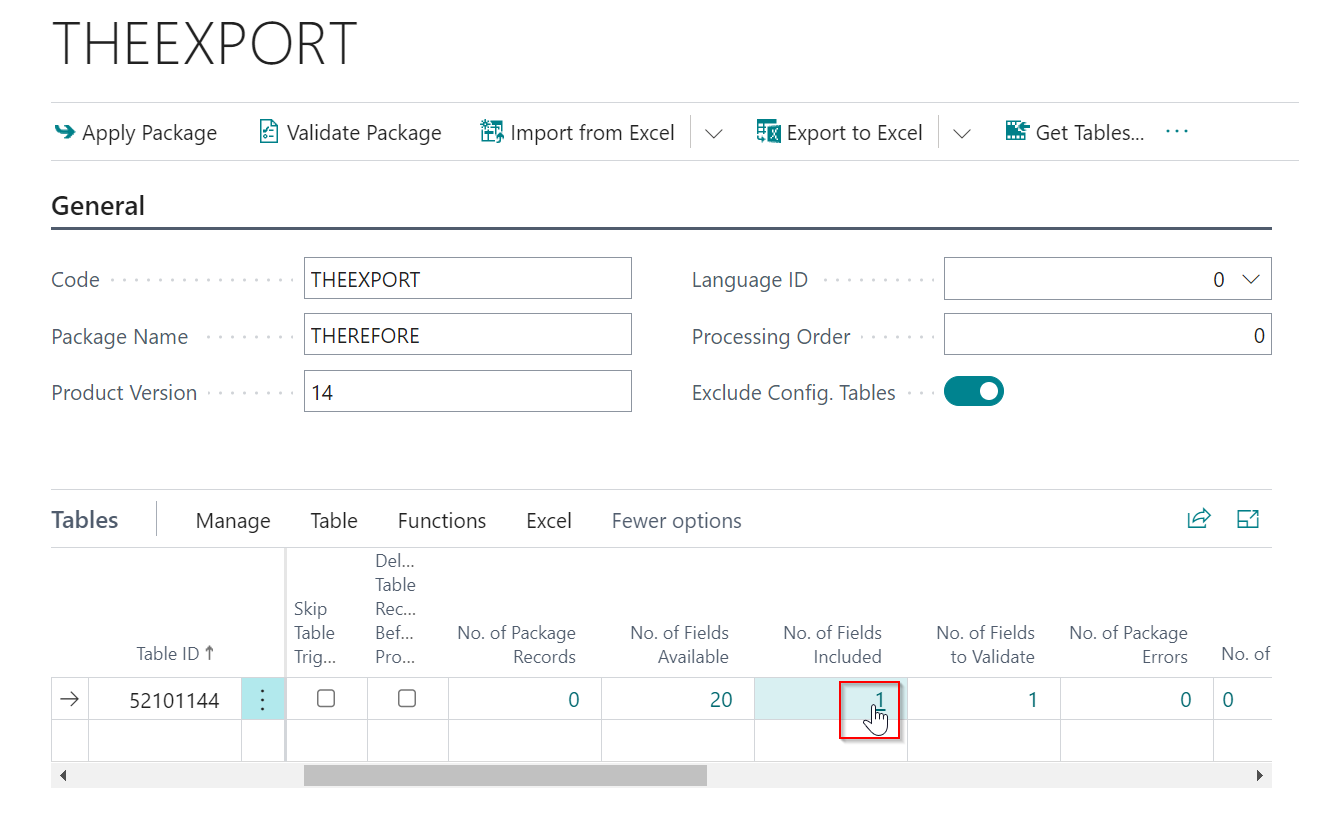Click the Apply Package arrow icon
1328x814 pixels.
click(64, 132)
